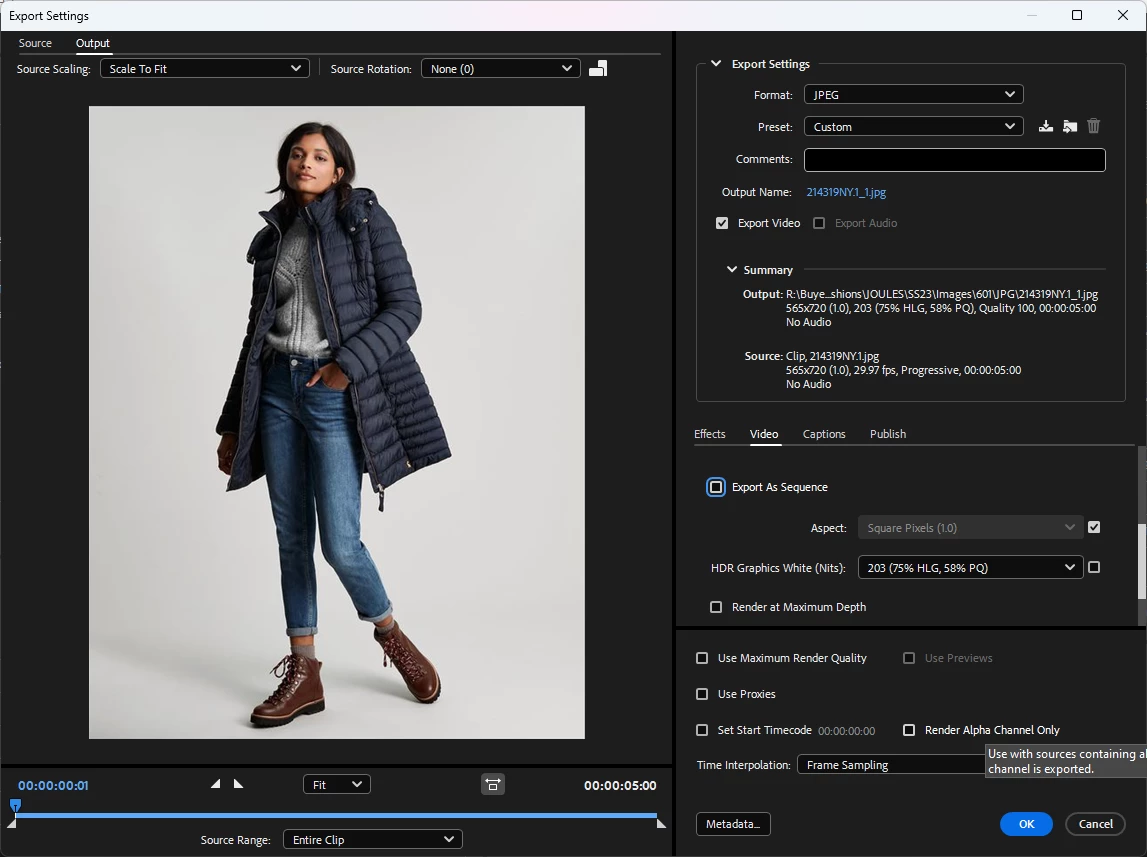Click the Import Preset folder icon
The width and height of the screenshot is (1147, 857).
point(1070,126)
